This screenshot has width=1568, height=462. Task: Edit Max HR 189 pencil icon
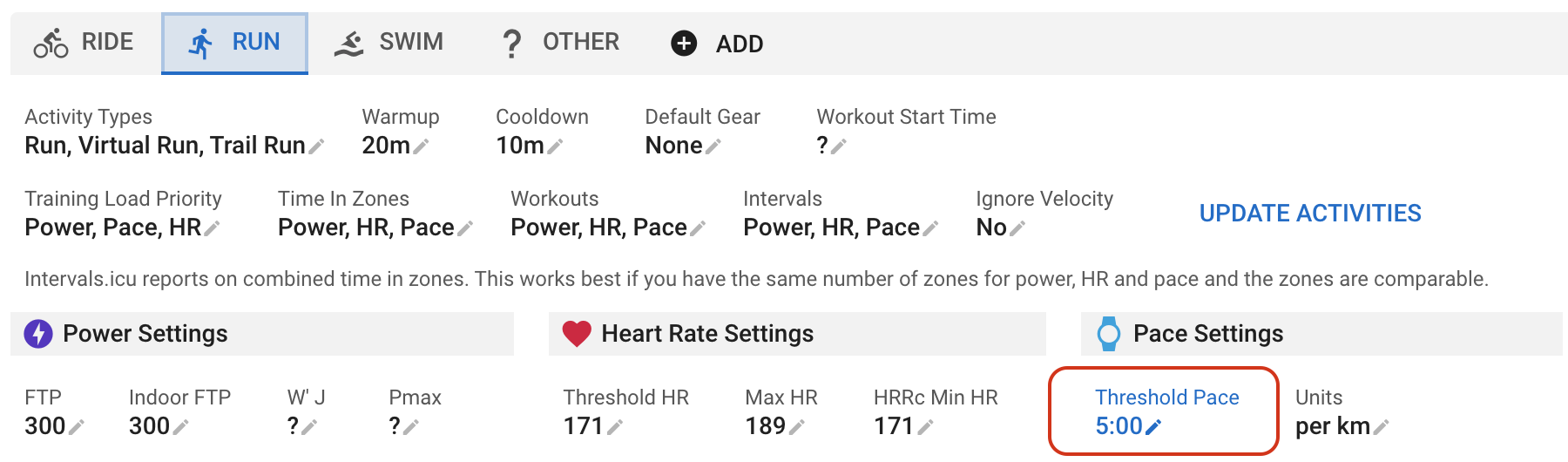point(796,427)
